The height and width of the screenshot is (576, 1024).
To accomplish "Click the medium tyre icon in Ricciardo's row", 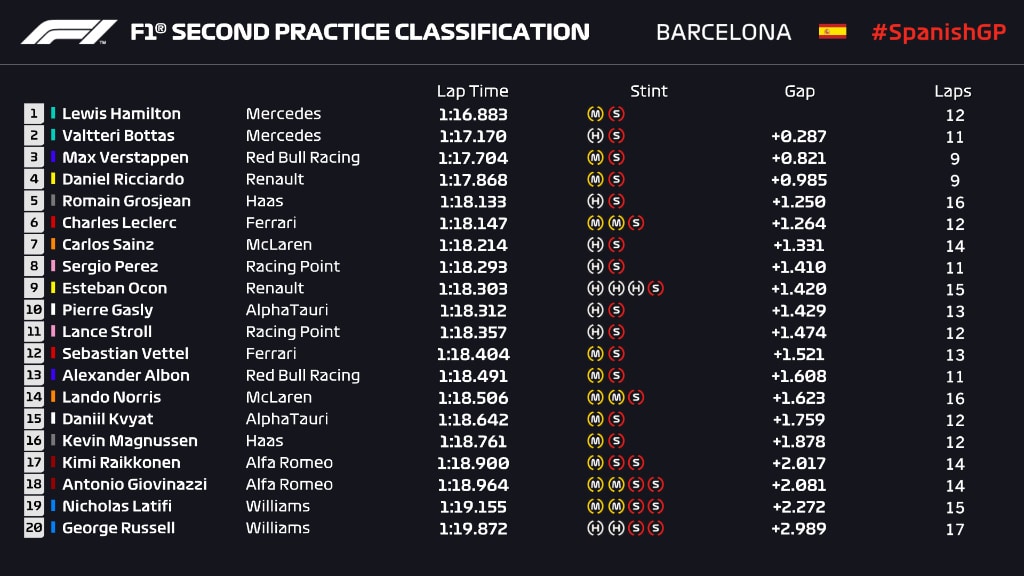I will (595, 180).
